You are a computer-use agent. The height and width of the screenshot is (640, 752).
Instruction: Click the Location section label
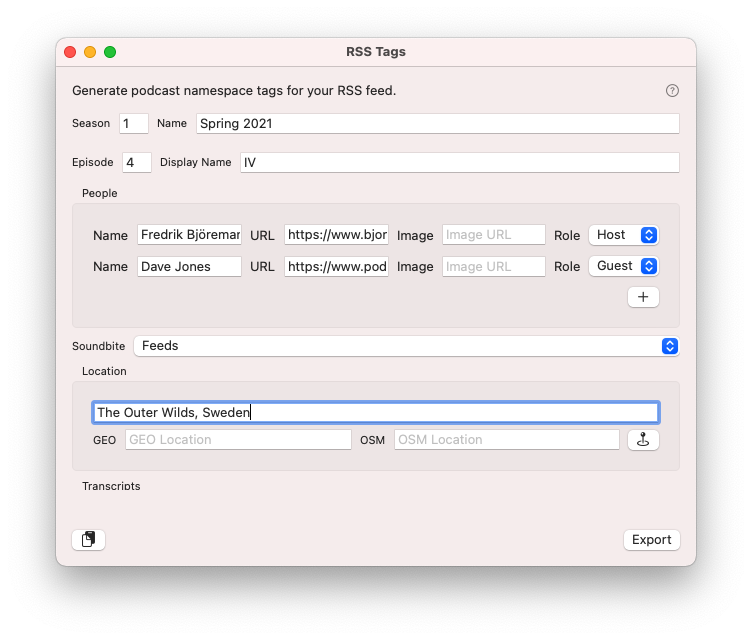tap(104, 371)
